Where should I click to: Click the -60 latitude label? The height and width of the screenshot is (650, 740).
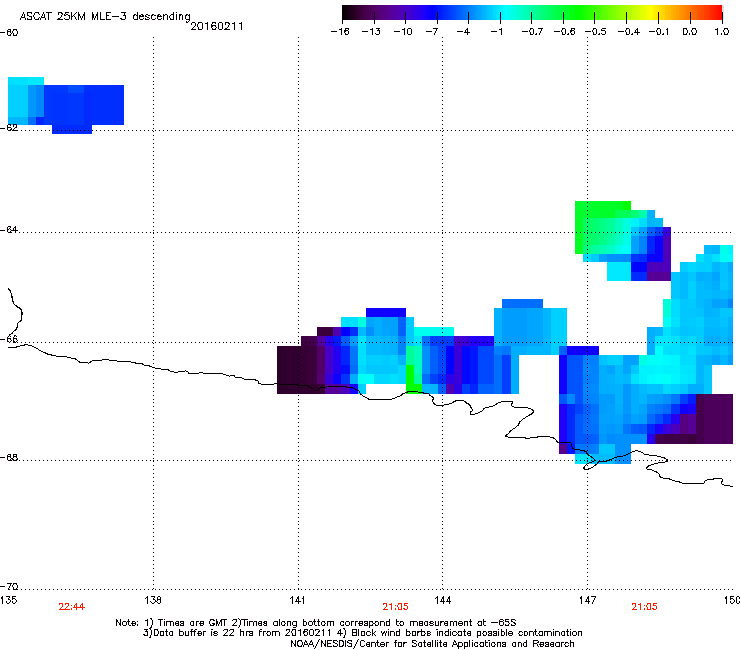[9, 33]
